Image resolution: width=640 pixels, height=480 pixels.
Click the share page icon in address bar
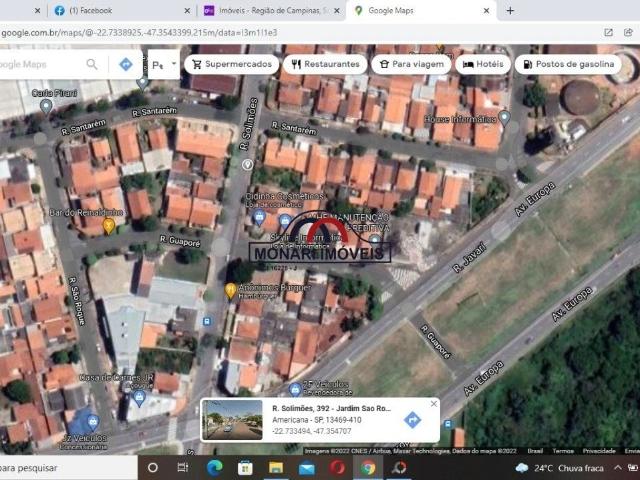point(628,32)
